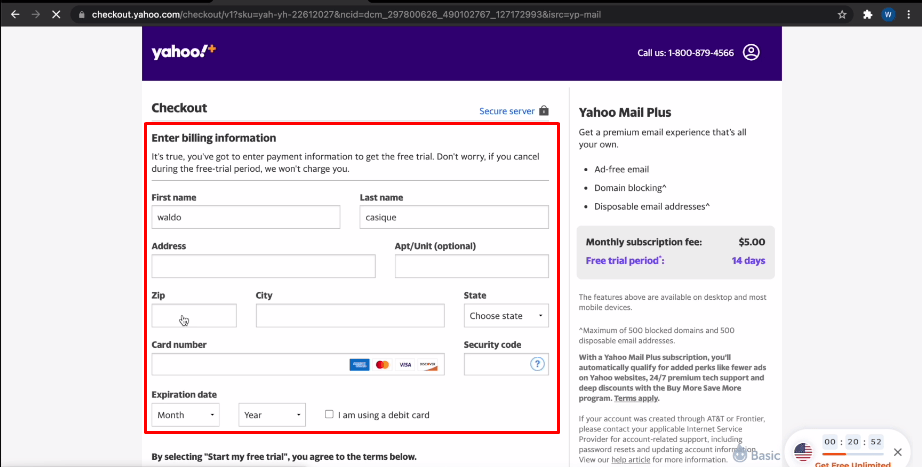This screenshot has width=922, height=467.
Task: Click the Checkout heading
Action: (x=179, y=108)
